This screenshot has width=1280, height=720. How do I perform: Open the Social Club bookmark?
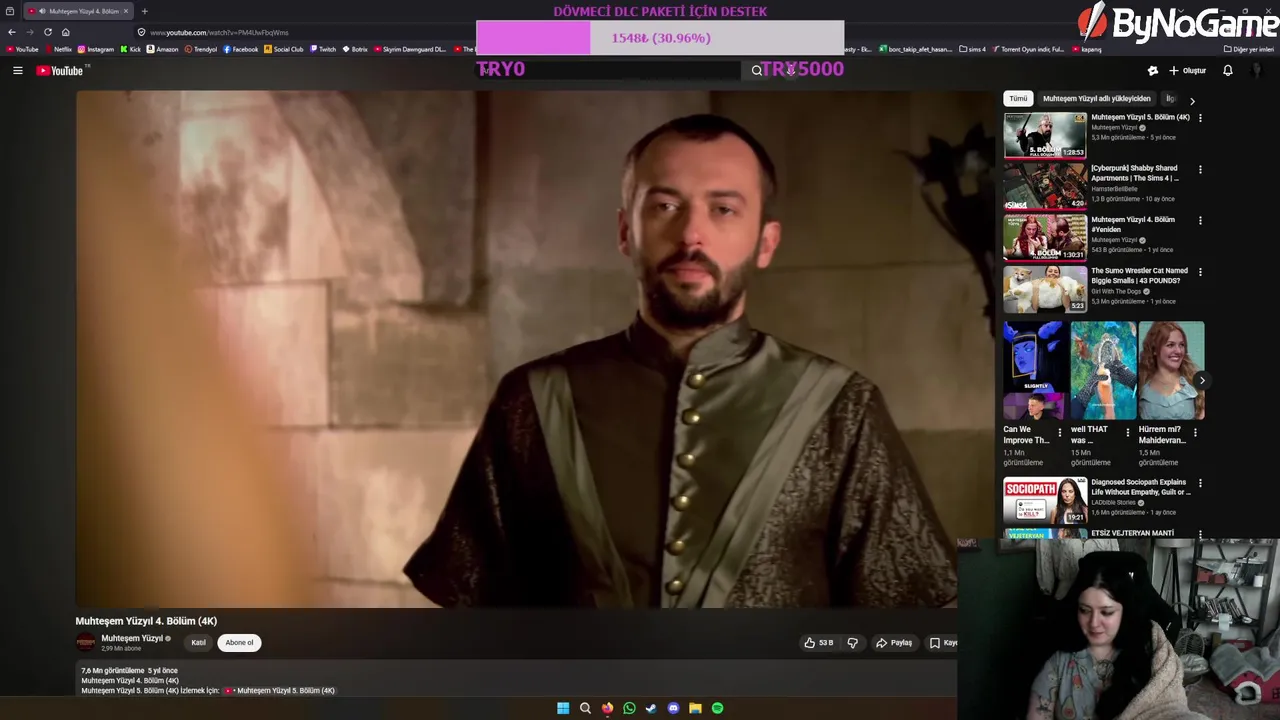(x=284, y=49)
